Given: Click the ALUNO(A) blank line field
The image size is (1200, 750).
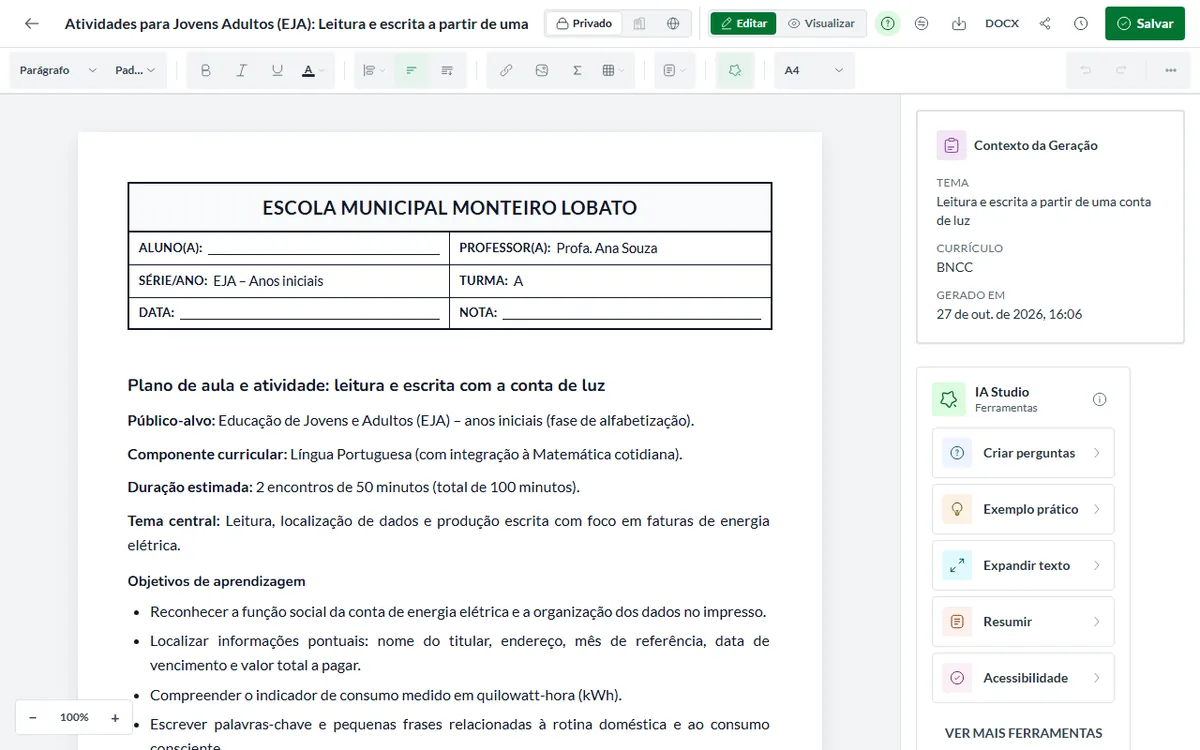Looking at the screenshot, I should (324, 249).
